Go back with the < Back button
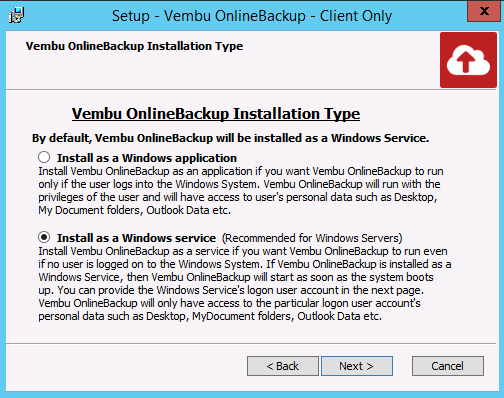The height and width of the screenshot is (398, 504). click(283, 366)
